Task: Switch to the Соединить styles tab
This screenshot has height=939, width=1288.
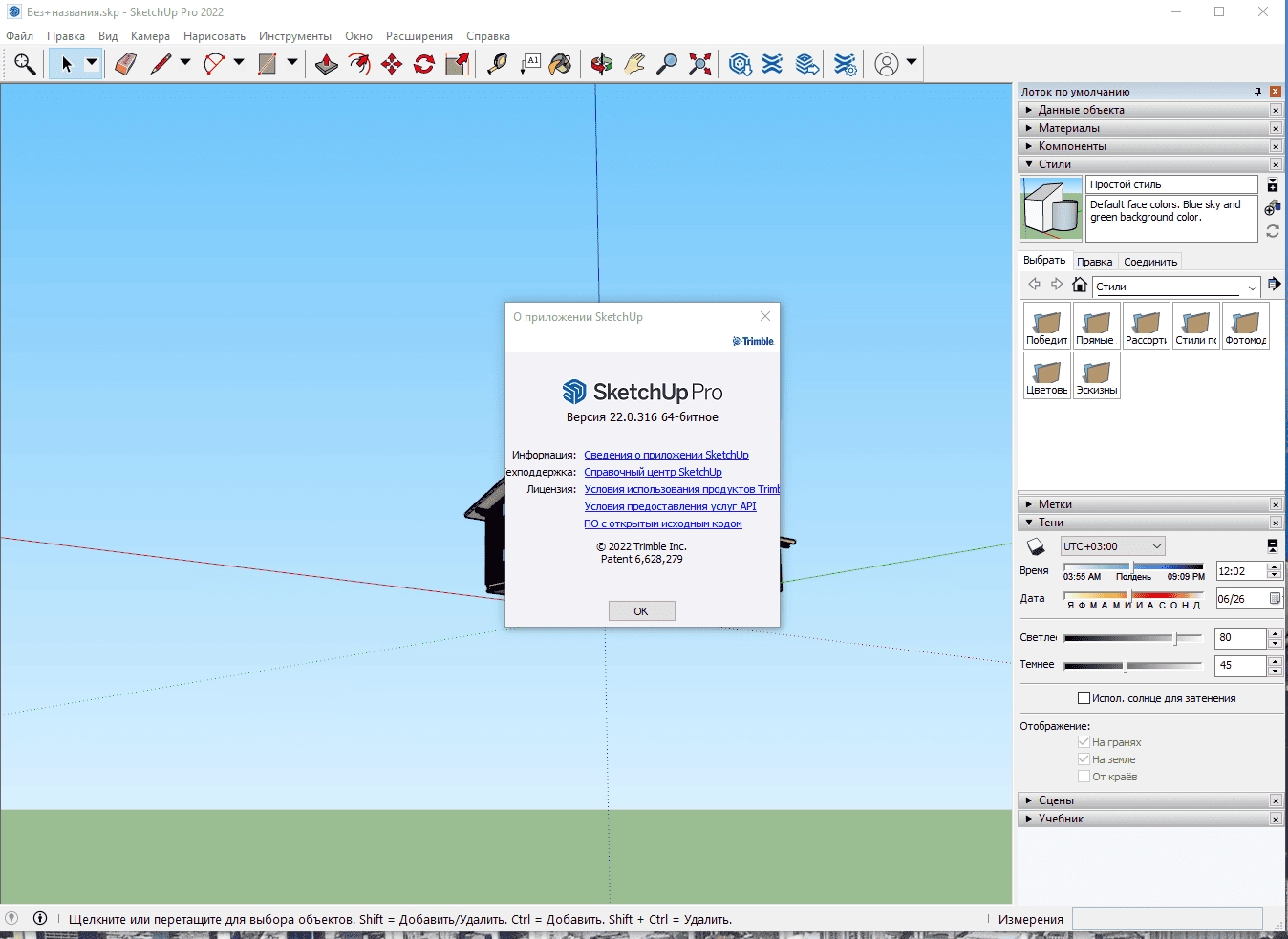Action: (x=1150, y=262)
